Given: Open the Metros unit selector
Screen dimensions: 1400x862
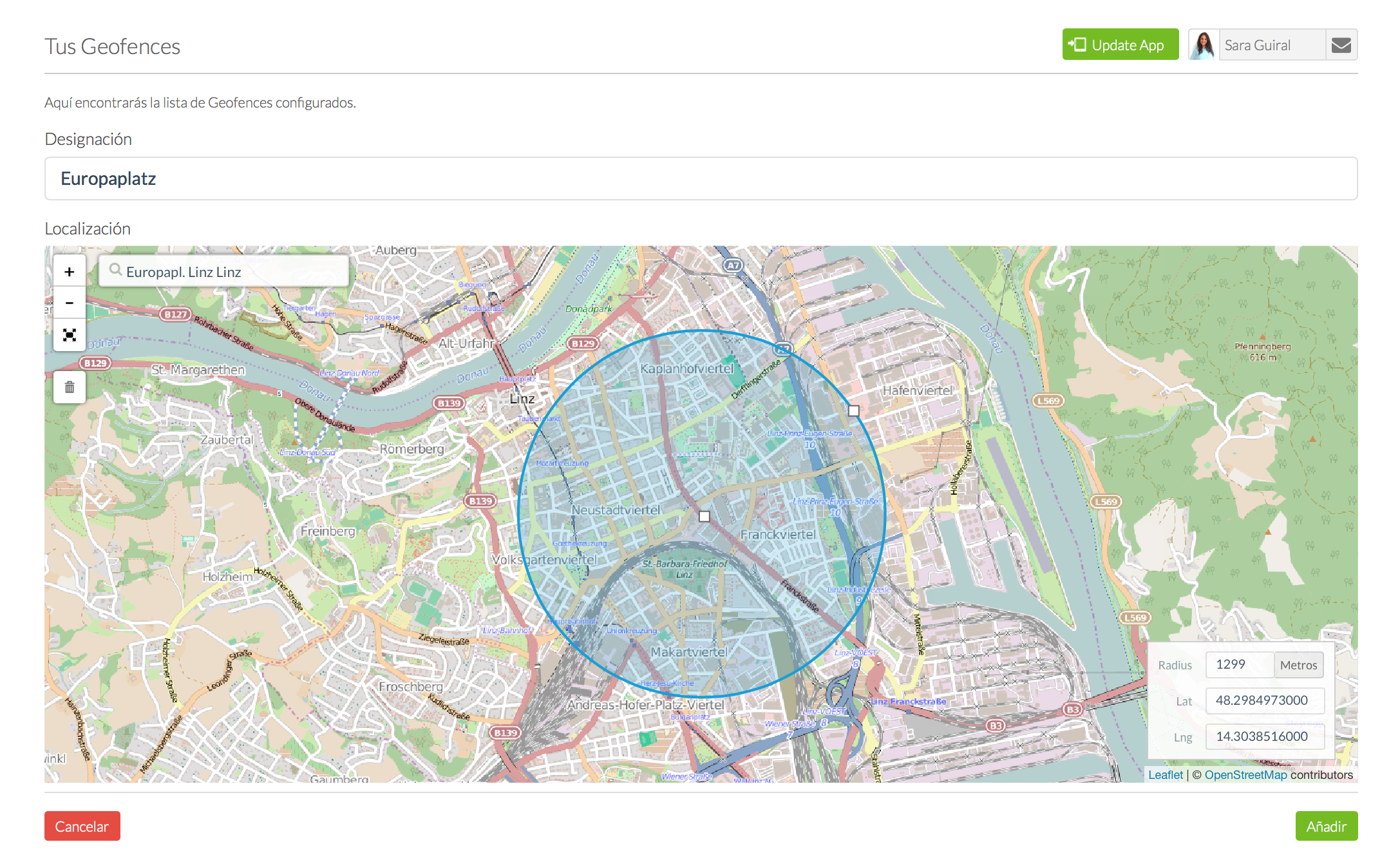Looking at the screenshot, I should click(1298, 666).
